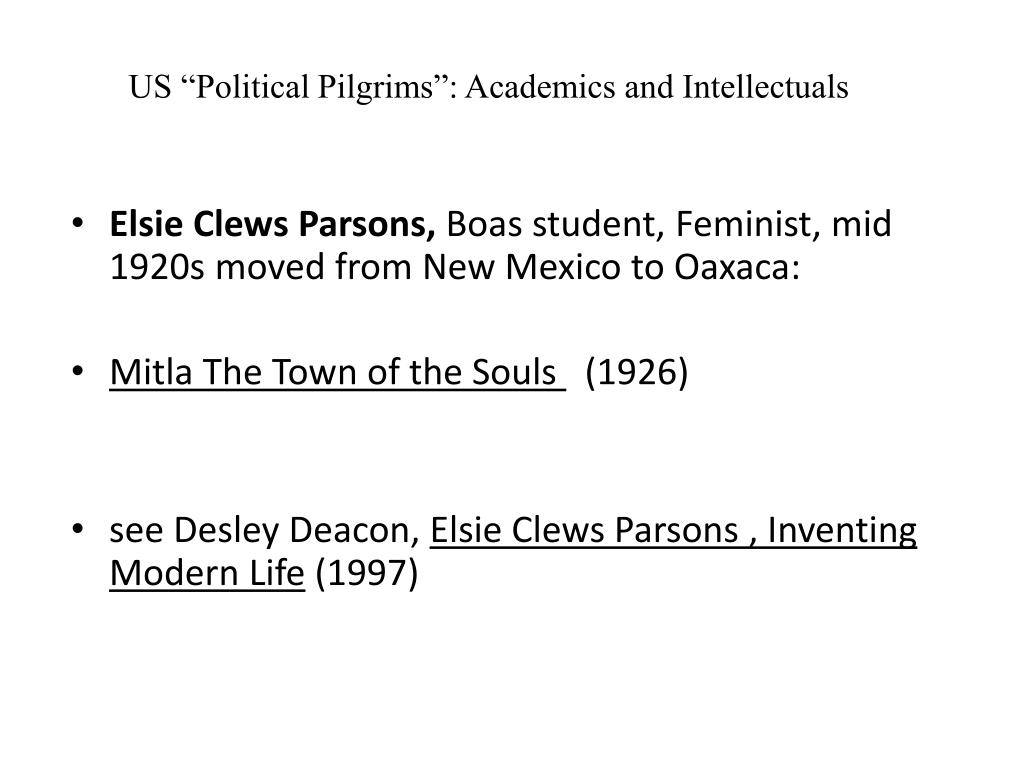The height and width of the screenshot is (768, 1024).
Task: Click the phrase 'New Mexico to Oaxaca:'
Action: (x=611, y=267)
